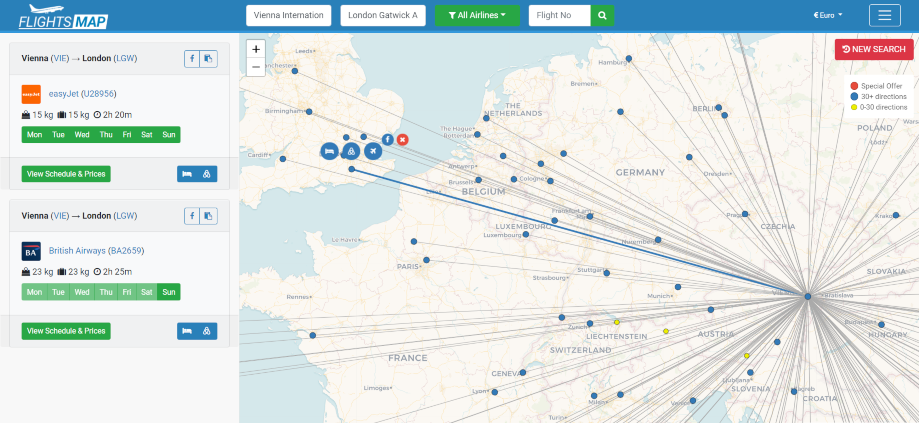Copy the British Airways flight card link
Image resolution: width=919 pixels, height=423 pixels.
pyautogui.click(x=209, y=216)
